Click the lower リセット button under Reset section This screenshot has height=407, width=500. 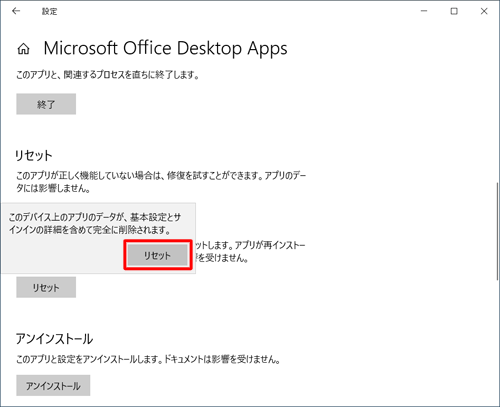point(46,287)
